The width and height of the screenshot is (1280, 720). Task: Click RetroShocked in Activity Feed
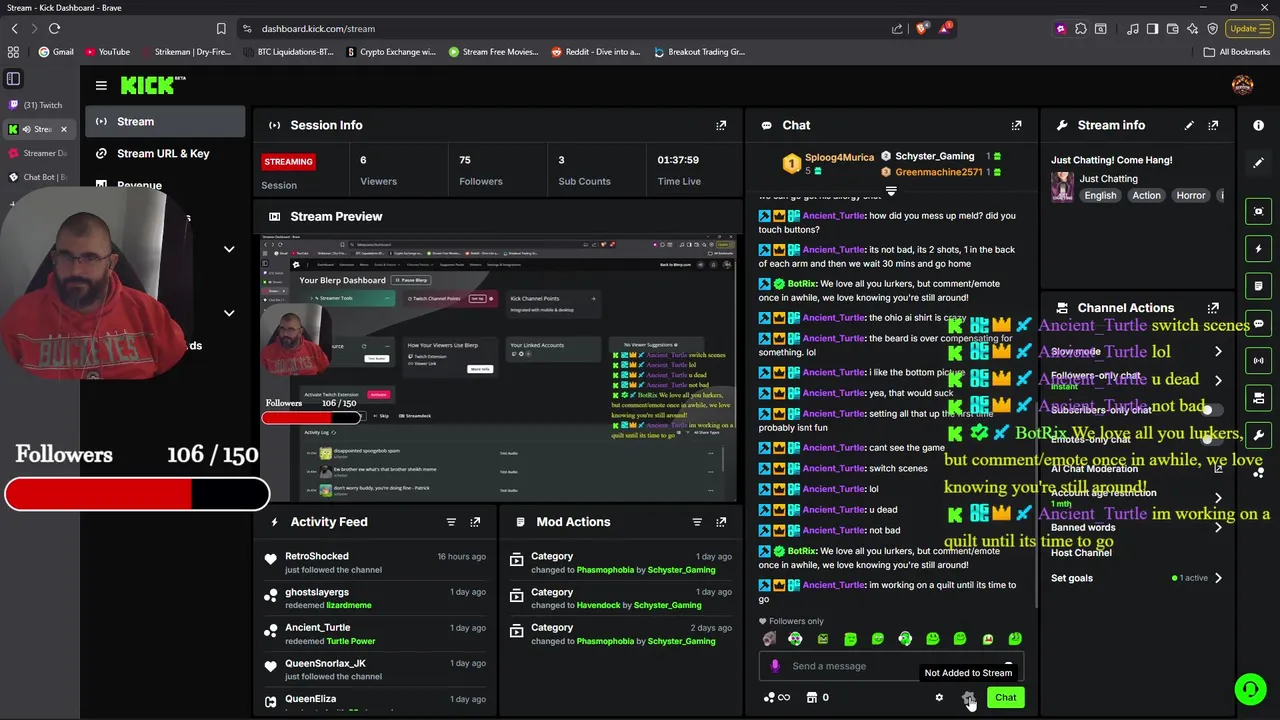(x=317, y=556)
